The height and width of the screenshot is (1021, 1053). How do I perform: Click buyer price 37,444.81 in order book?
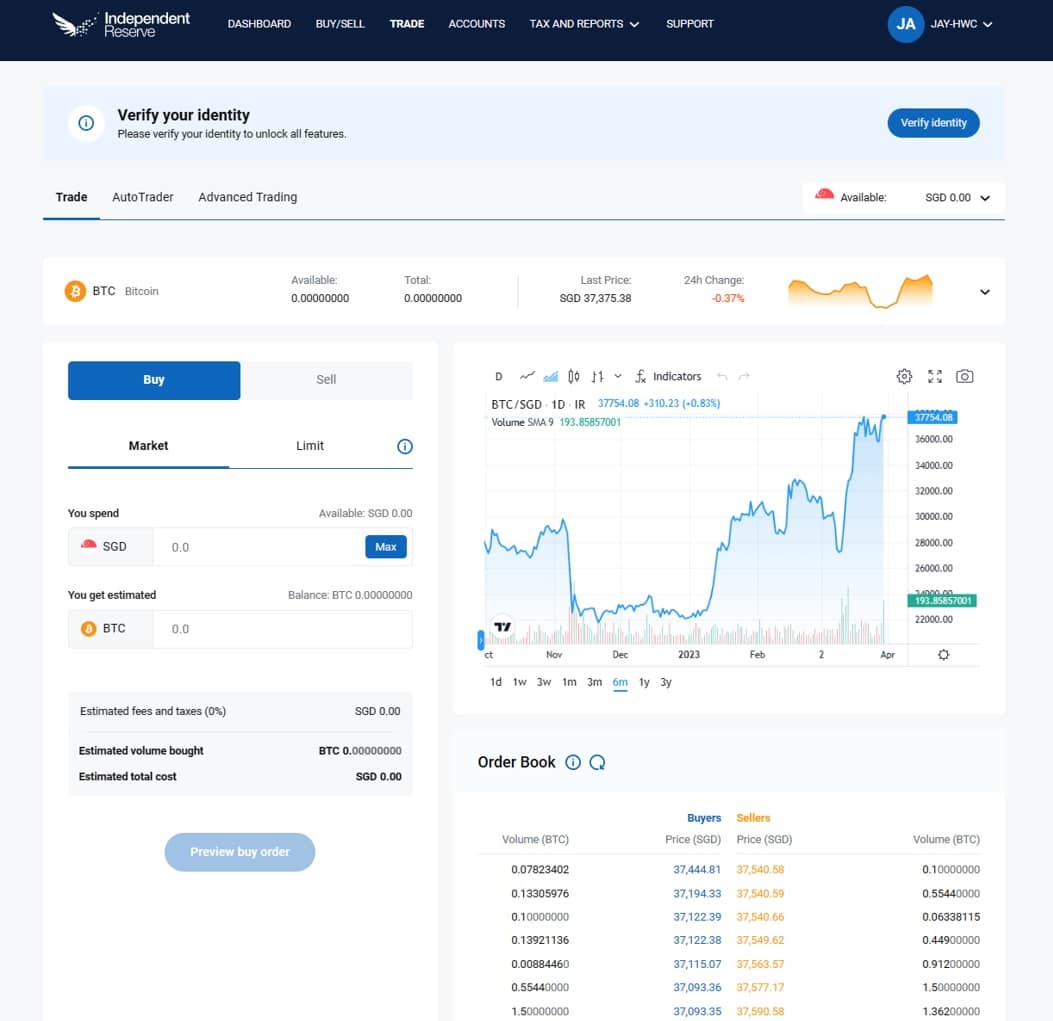click(x=697, y=870)
